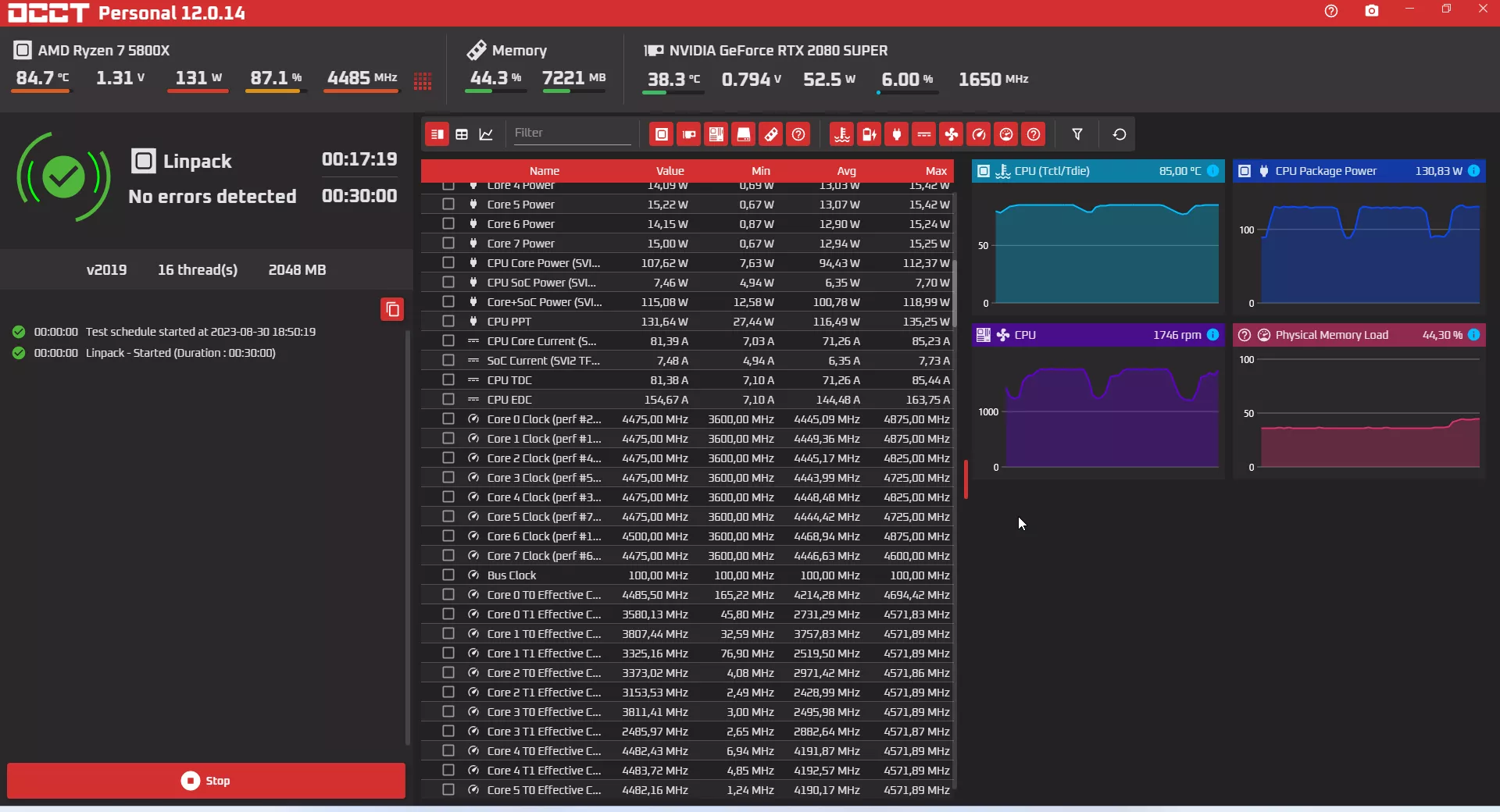This screenshot has height=812, width=1500.
Task: Open info for CPU (Tctl/Tdie) graph
Action: pyautogui.click(x=1213, y=171)
